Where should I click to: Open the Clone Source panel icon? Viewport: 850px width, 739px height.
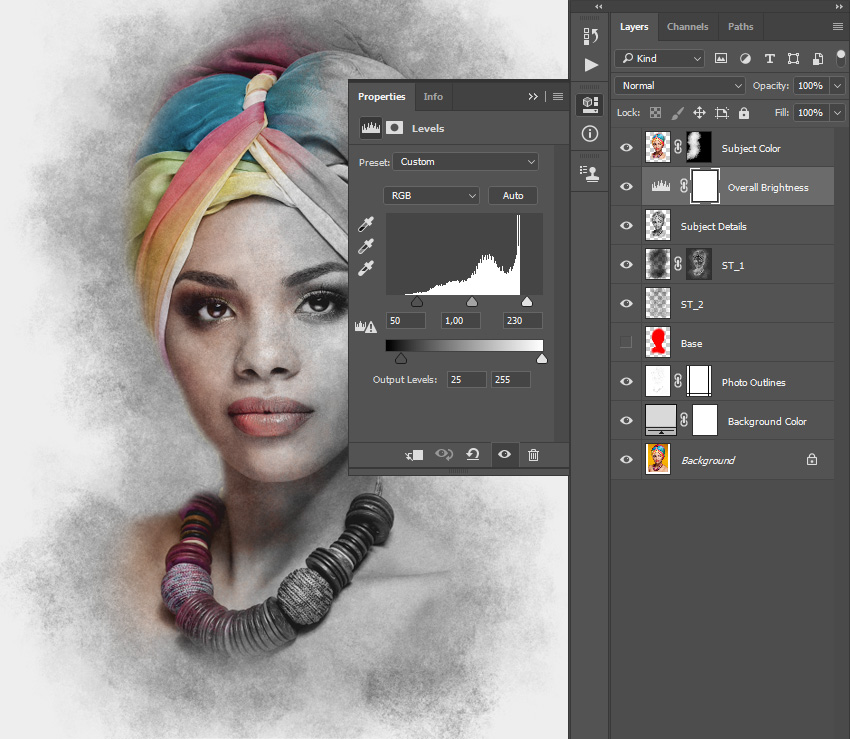click(x=589, y=173)
